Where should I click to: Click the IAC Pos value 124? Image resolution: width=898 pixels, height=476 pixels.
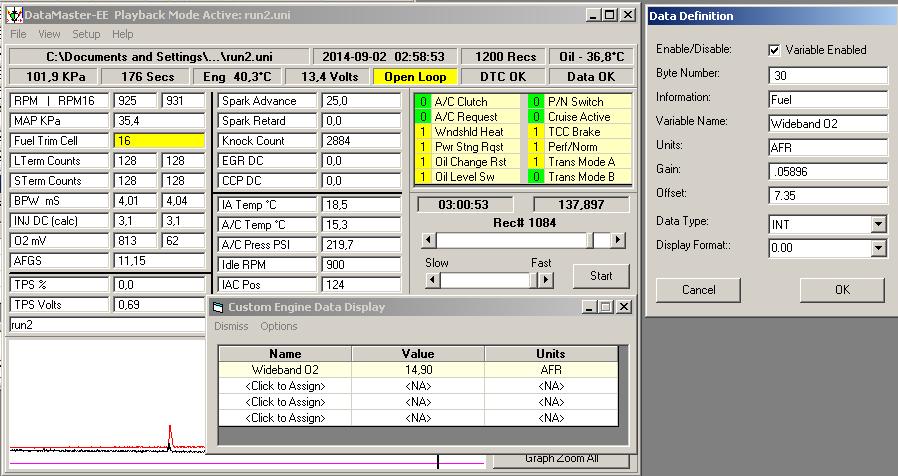click(361, 285)
